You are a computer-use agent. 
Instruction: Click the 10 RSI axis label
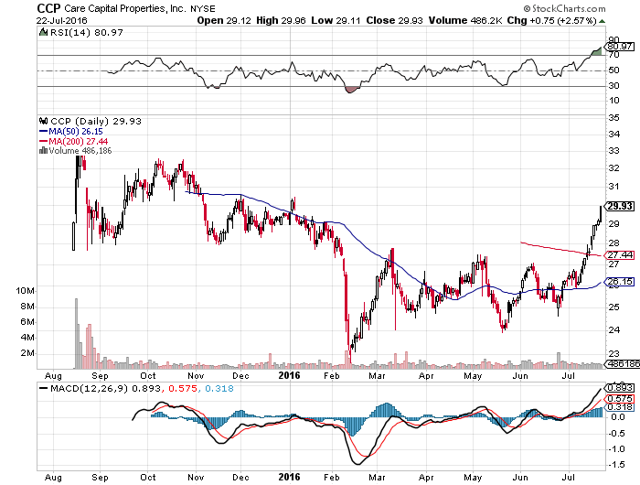coord(614,100)
